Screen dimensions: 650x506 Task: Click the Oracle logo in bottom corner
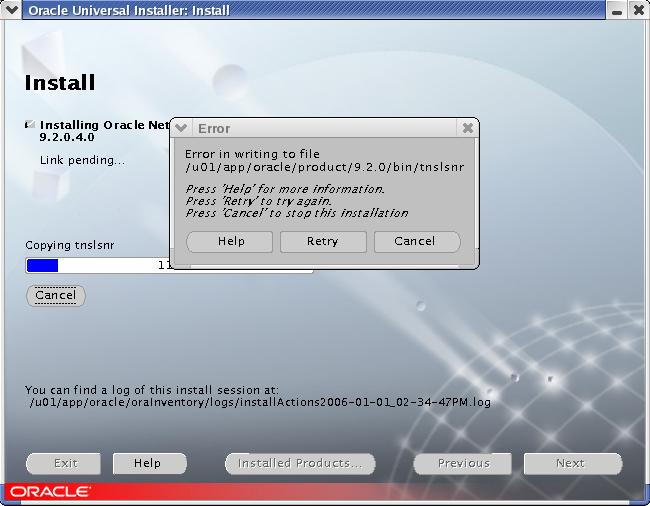pos(48,492)
